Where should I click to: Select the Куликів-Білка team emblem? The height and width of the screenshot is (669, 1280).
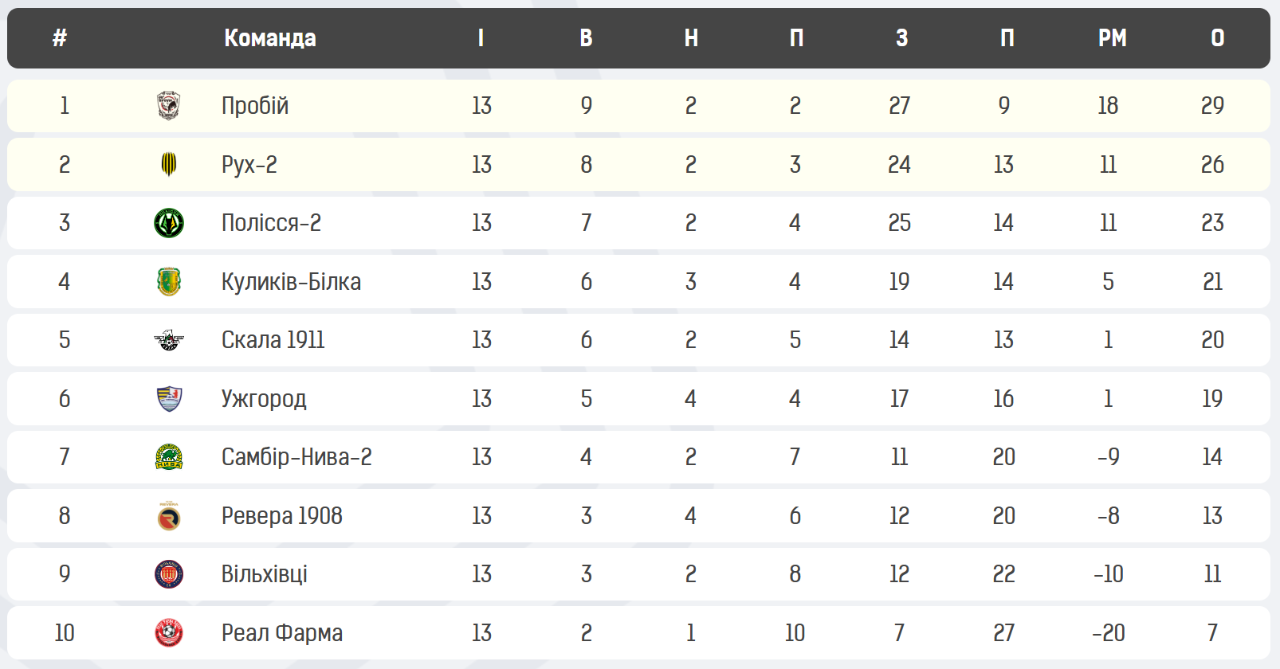[169, 282]
